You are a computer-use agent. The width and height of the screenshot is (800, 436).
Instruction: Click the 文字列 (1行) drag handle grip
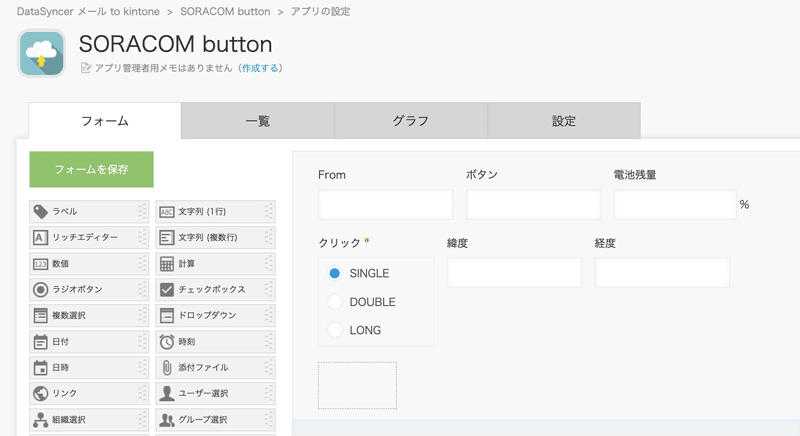(268, 211)
